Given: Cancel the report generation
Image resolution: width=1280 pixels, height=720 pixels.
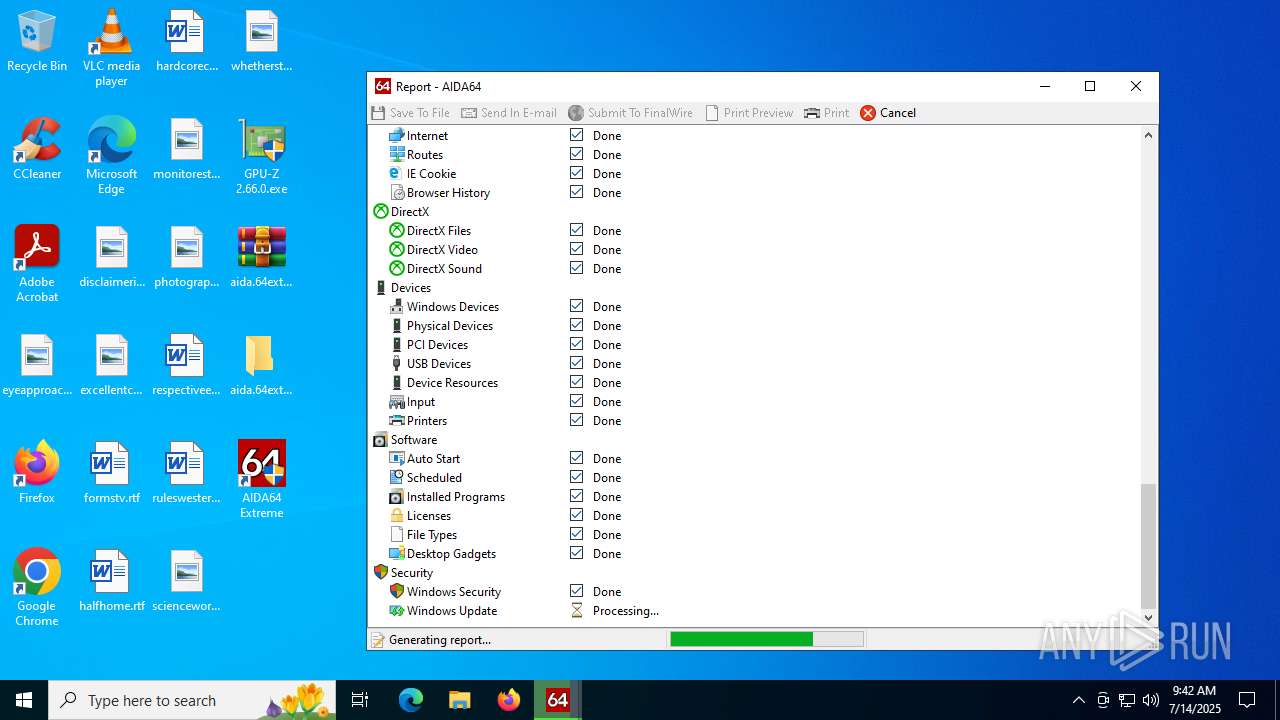Looking at the screenshot, I should coord(888,113).
